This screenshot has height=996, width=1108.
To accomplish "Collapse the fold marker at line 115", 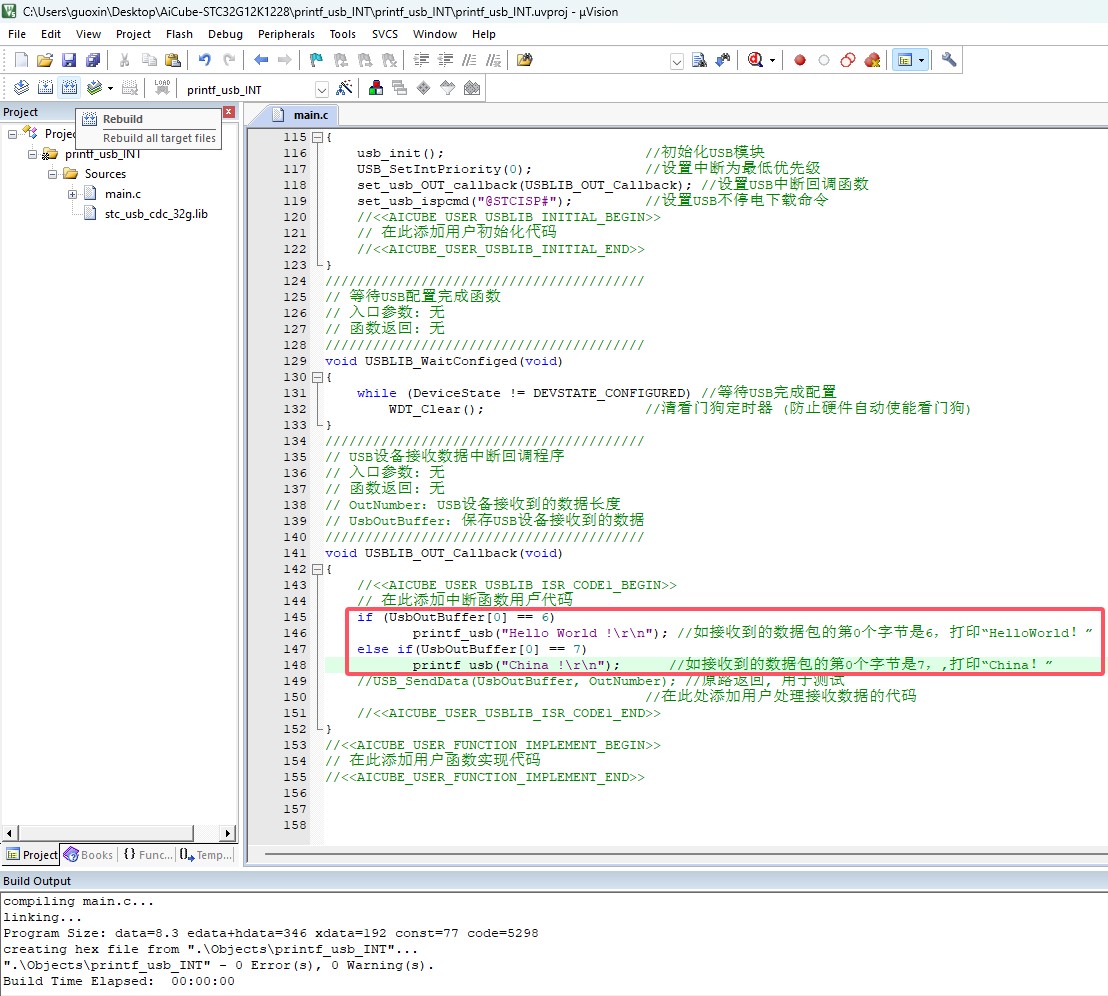I will coord(317,137).
